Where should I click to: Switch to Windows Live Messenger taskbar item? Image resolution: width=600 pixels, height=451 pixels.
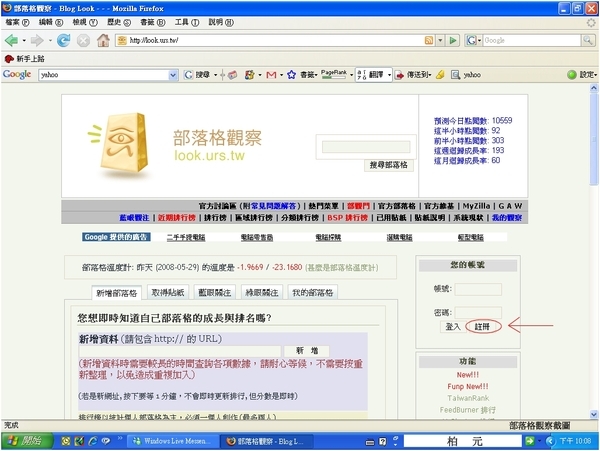pos(173,441)
